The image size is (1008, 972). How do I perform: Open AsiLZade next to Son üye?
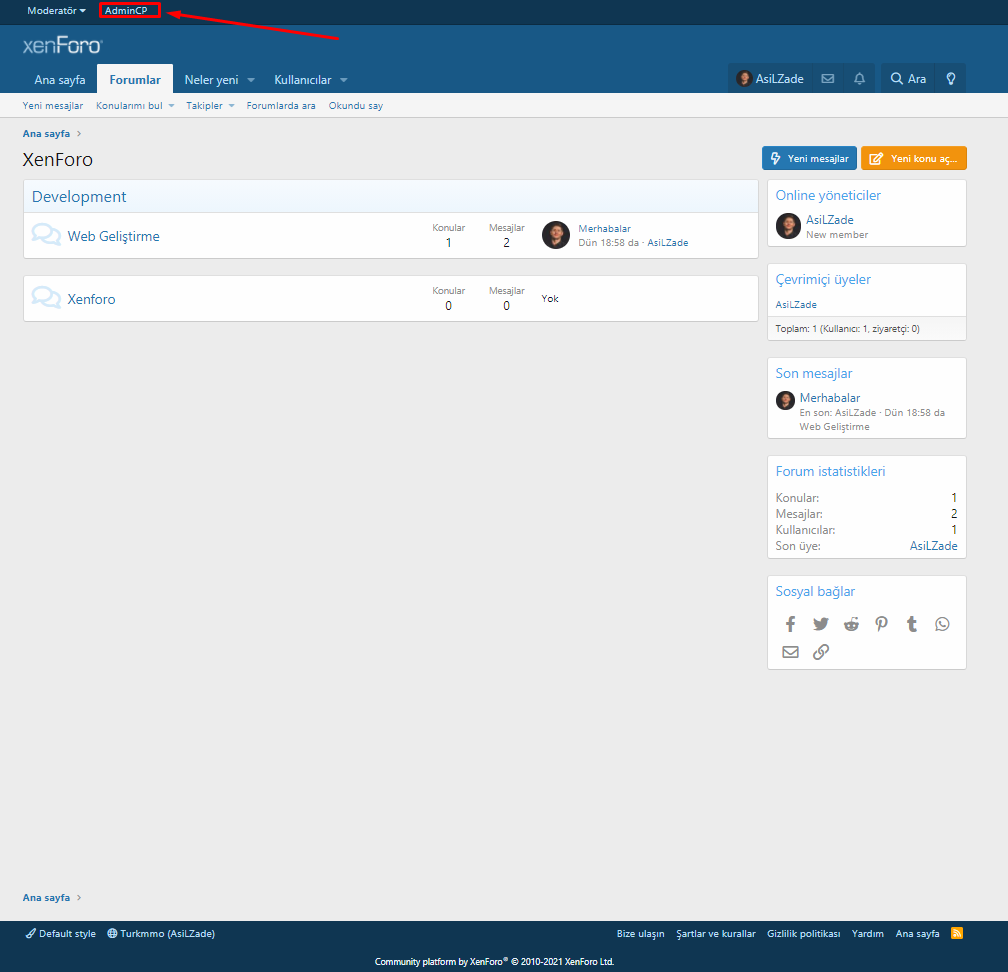coord(933,546)
